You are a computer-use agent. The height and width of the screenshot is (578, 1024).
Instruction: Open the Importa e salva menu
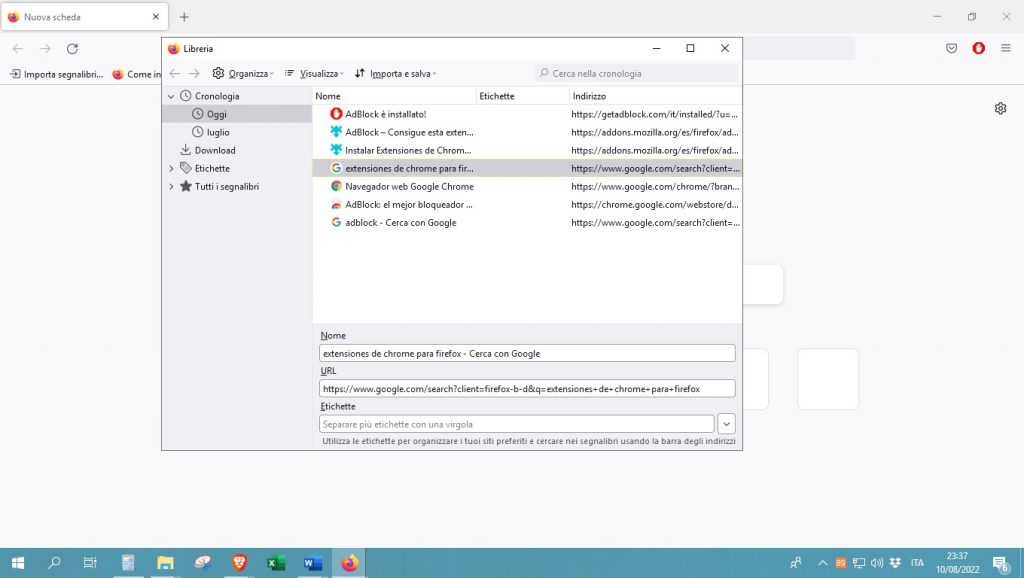coord(396,73)
